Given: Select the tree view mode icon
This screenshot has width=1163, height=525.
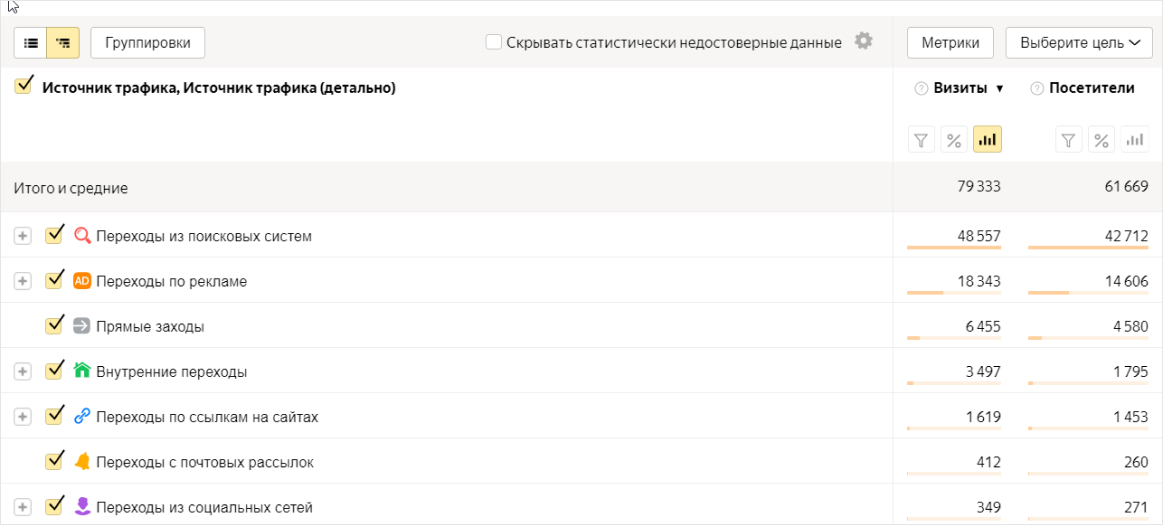Looking at the screenshot, I should coord(63,43).
